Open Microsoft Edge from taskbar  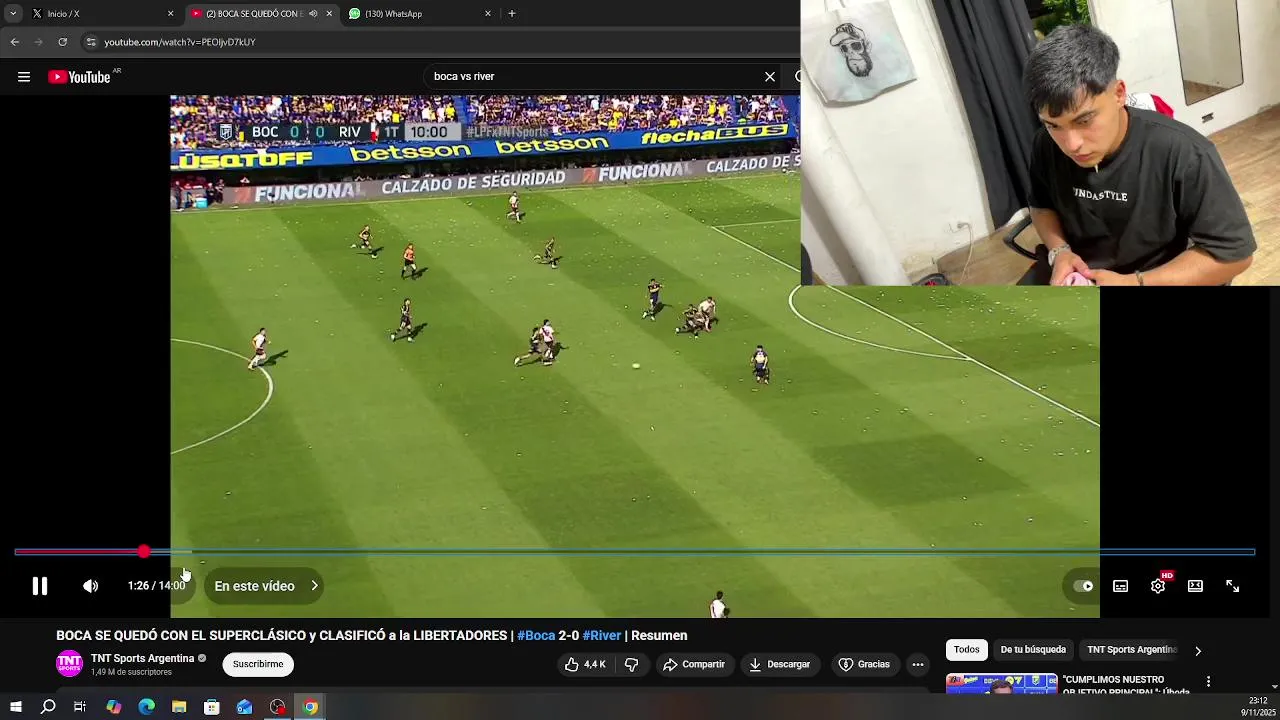pos(147,707)
